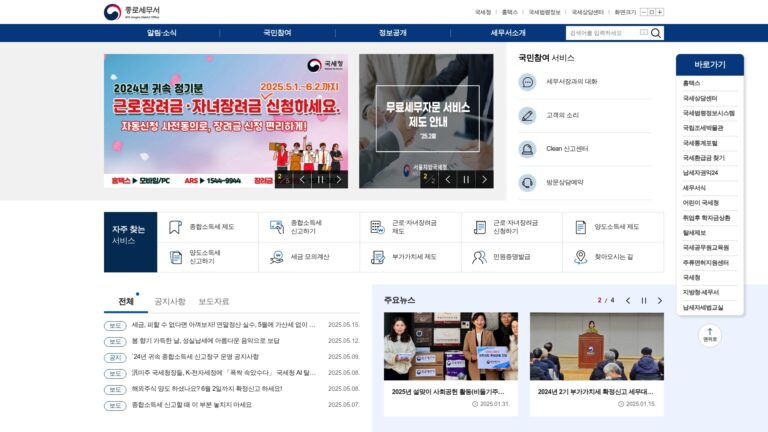Pause the 무료세무자문 banner slideshow
This screenshot has width=768, height=432.
[x=466, y=180]
